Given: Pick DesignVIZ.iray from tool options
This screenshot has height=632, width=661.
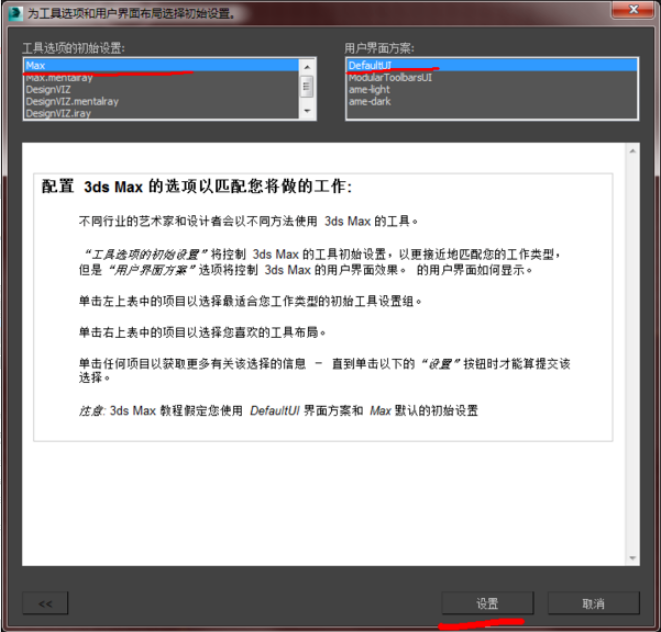Looking at the screenshot, I should pyautogui.click(x=161, y=113).
